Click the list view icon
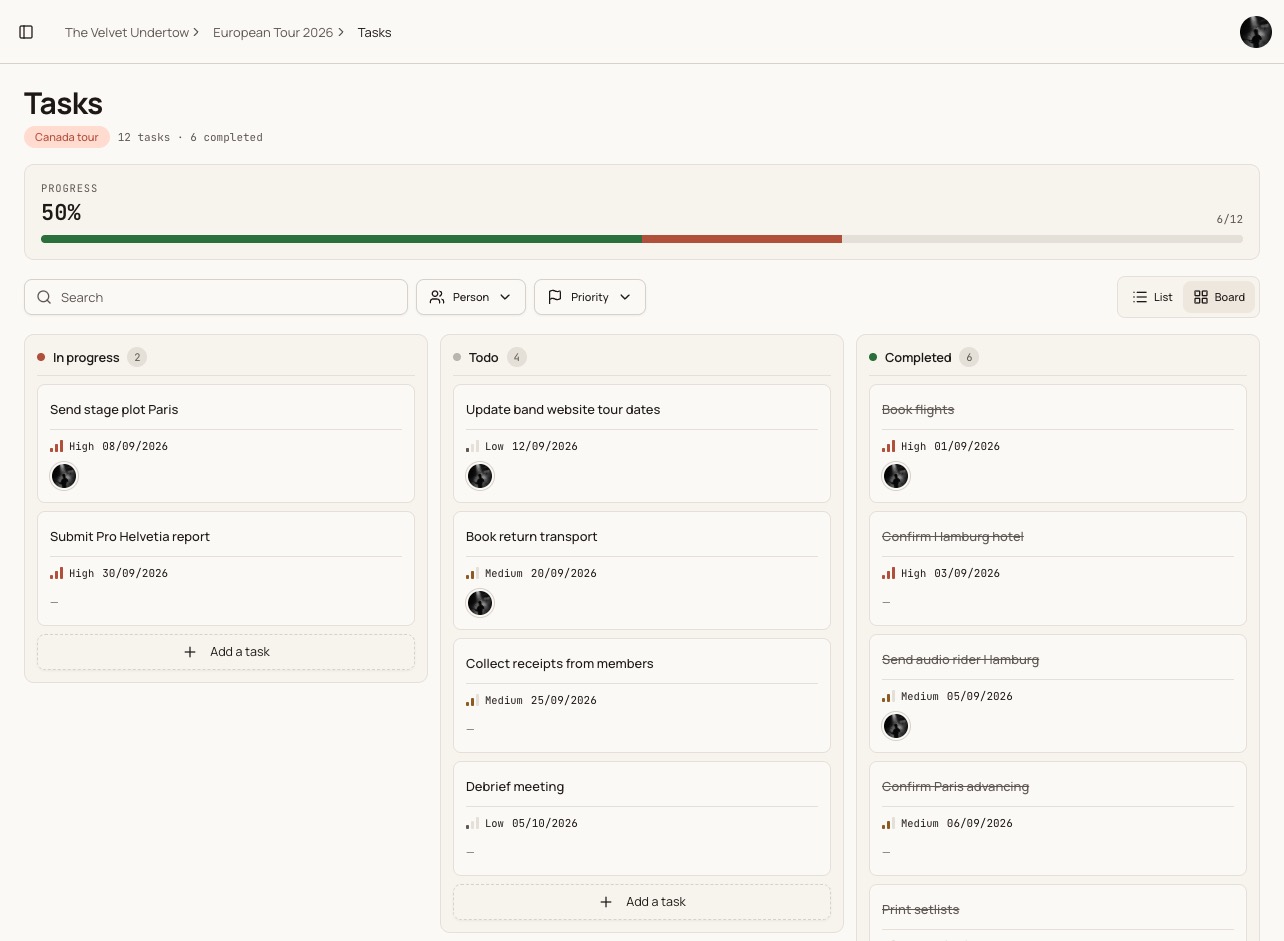The image size is (1284, 941). (1140, 297)
